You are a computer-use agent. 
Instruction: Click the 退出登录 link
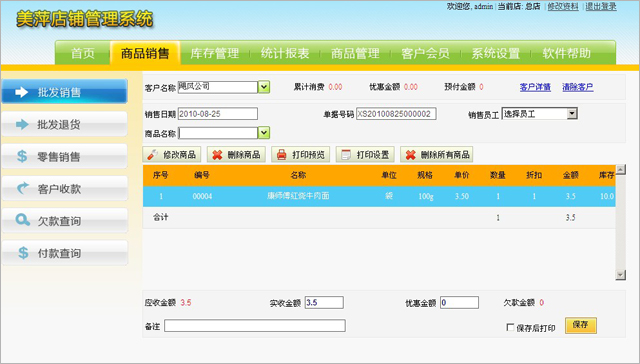tap(601, 7)
